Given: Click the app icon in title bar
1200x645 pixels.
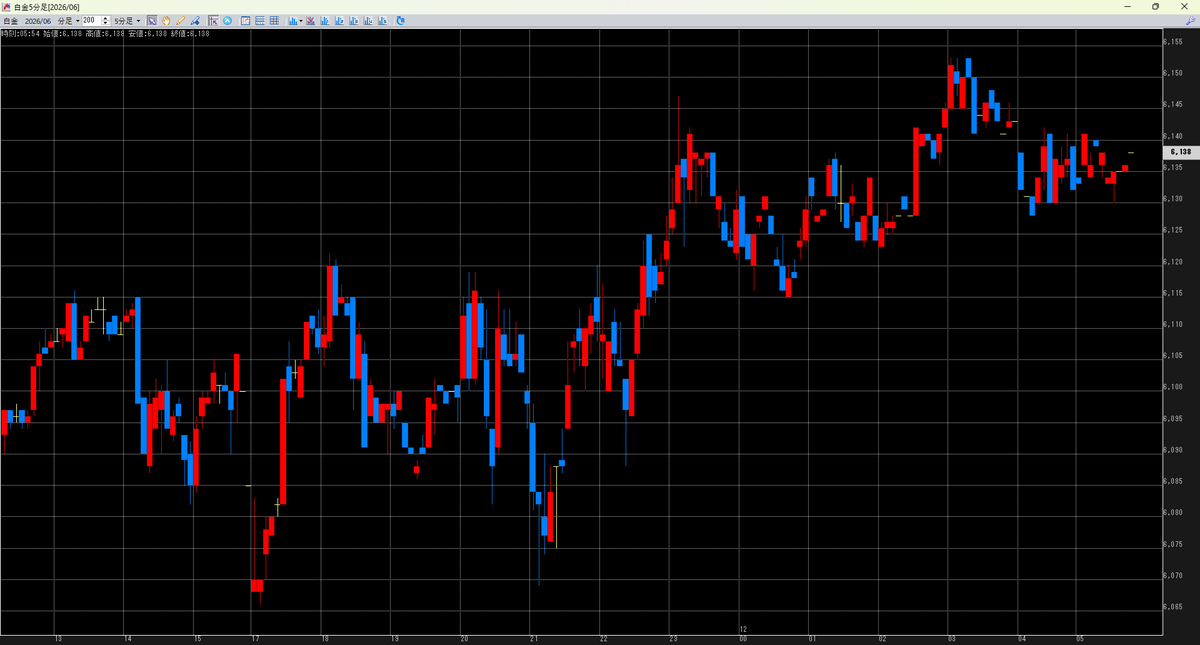Looking at the screenshot, I should 6,6.
